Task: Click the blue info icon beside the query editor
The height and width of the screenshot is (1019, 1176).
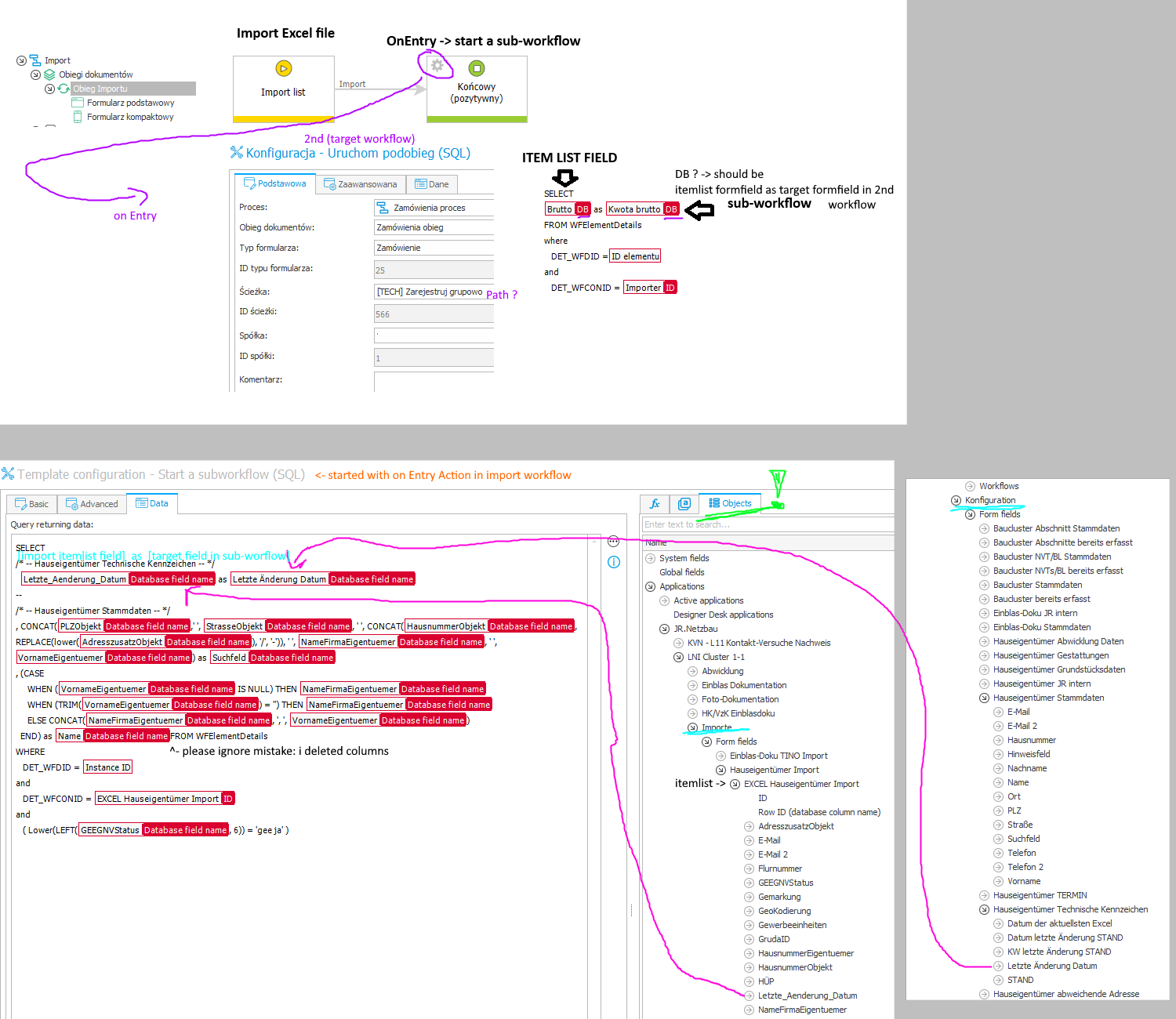Action: (x=614, y=562)
